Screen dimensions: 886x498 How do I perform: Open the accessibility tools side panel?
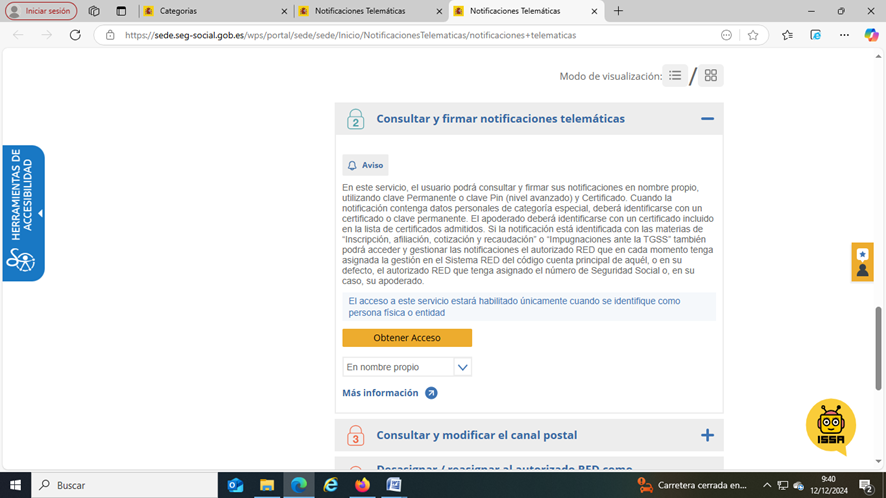click(23, 212)
